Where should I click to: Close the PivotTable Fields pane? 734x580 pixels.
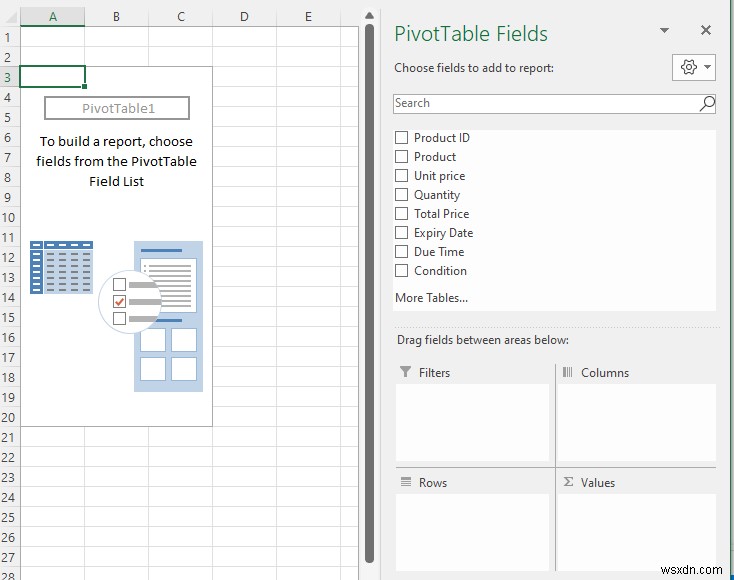(706, 30)
